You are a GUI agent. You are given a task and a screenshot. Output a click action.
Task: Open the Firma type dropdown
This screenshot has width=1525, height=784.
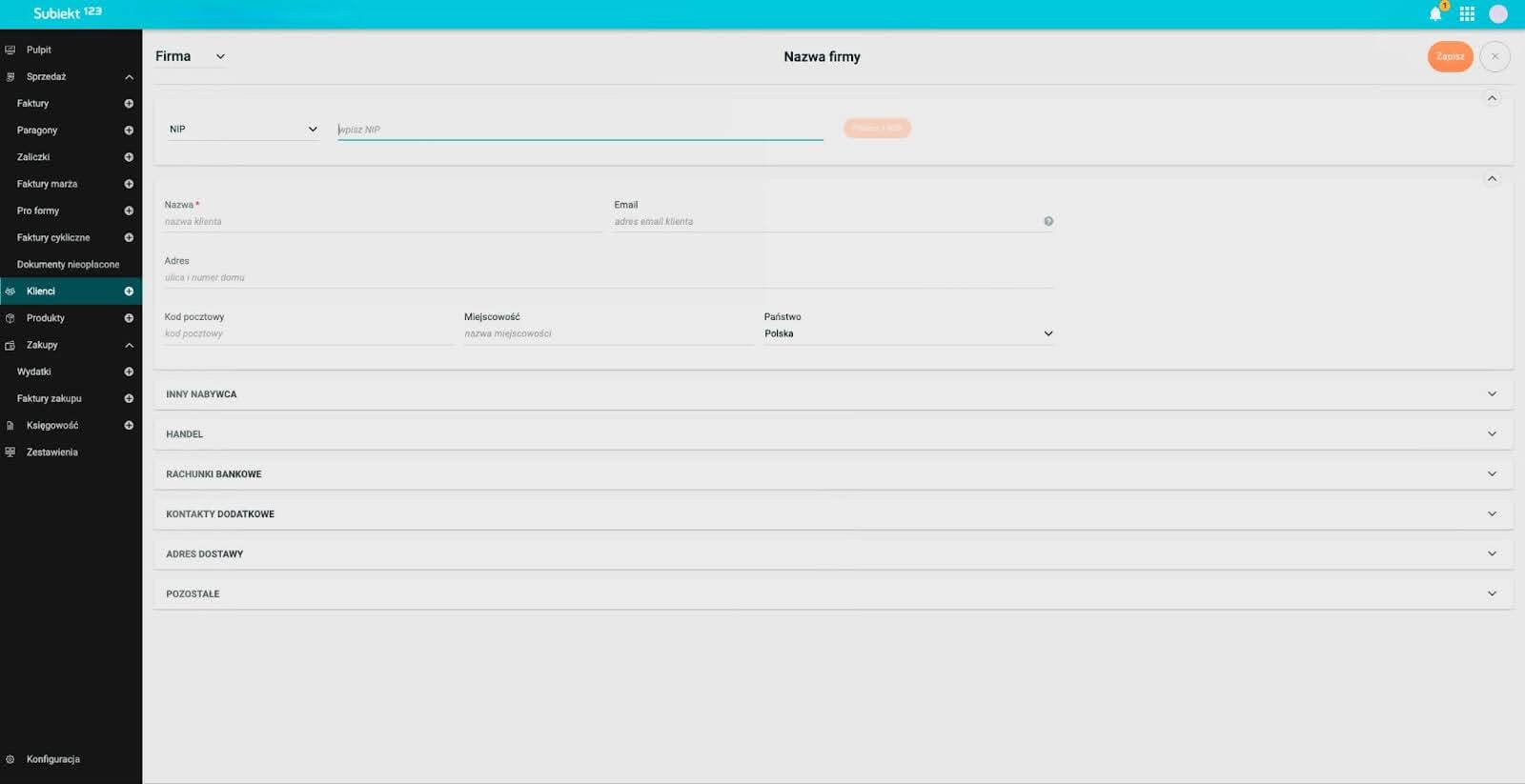(x=191, y=56)
